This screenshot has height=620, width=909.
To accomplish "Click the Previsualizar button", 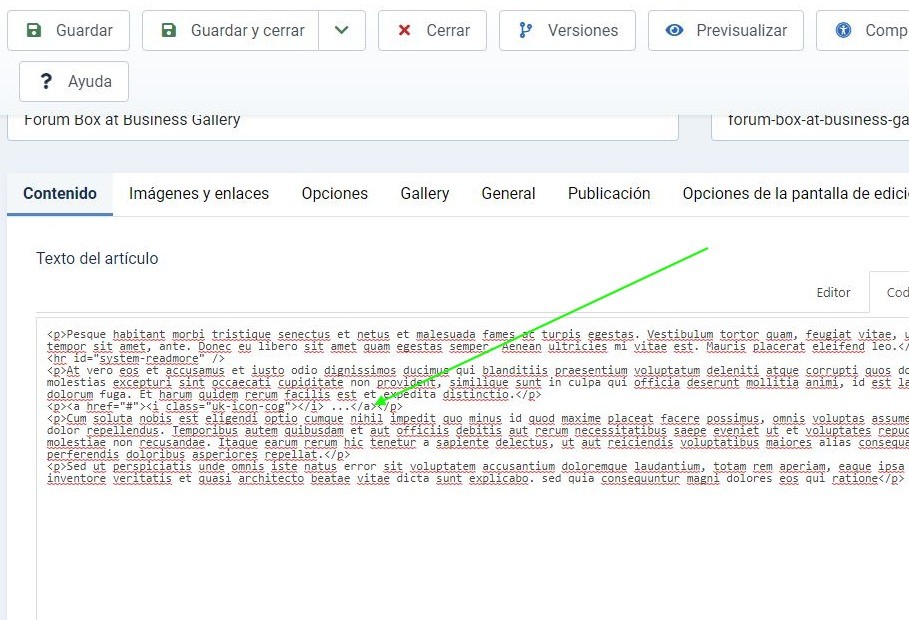I will point(726,30).
